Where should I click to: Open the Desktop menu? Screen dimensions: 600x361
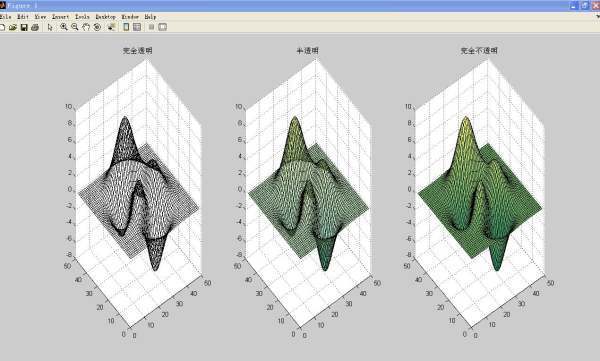tap(105, 17)
